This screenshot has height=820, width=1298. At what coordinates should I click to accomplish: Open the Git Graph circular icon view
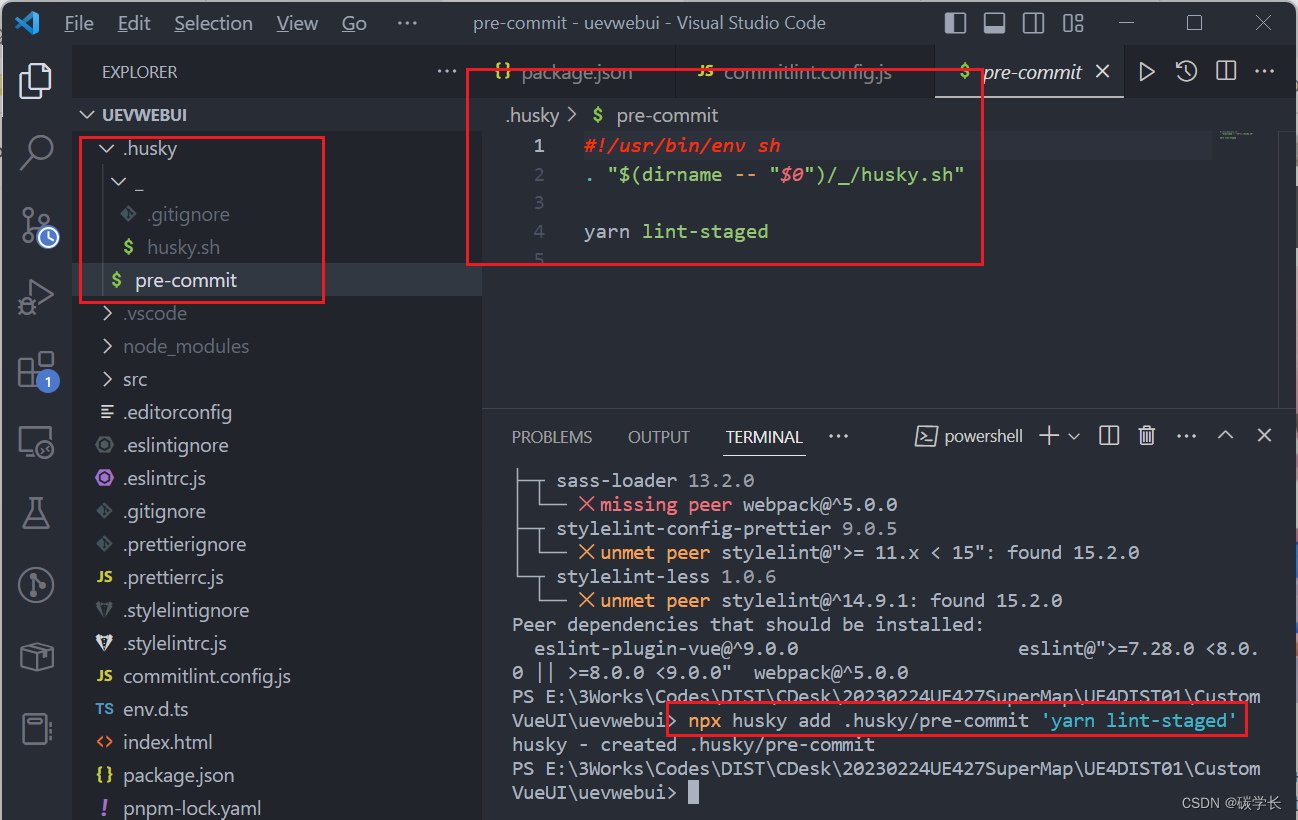[x=36, y=585]
